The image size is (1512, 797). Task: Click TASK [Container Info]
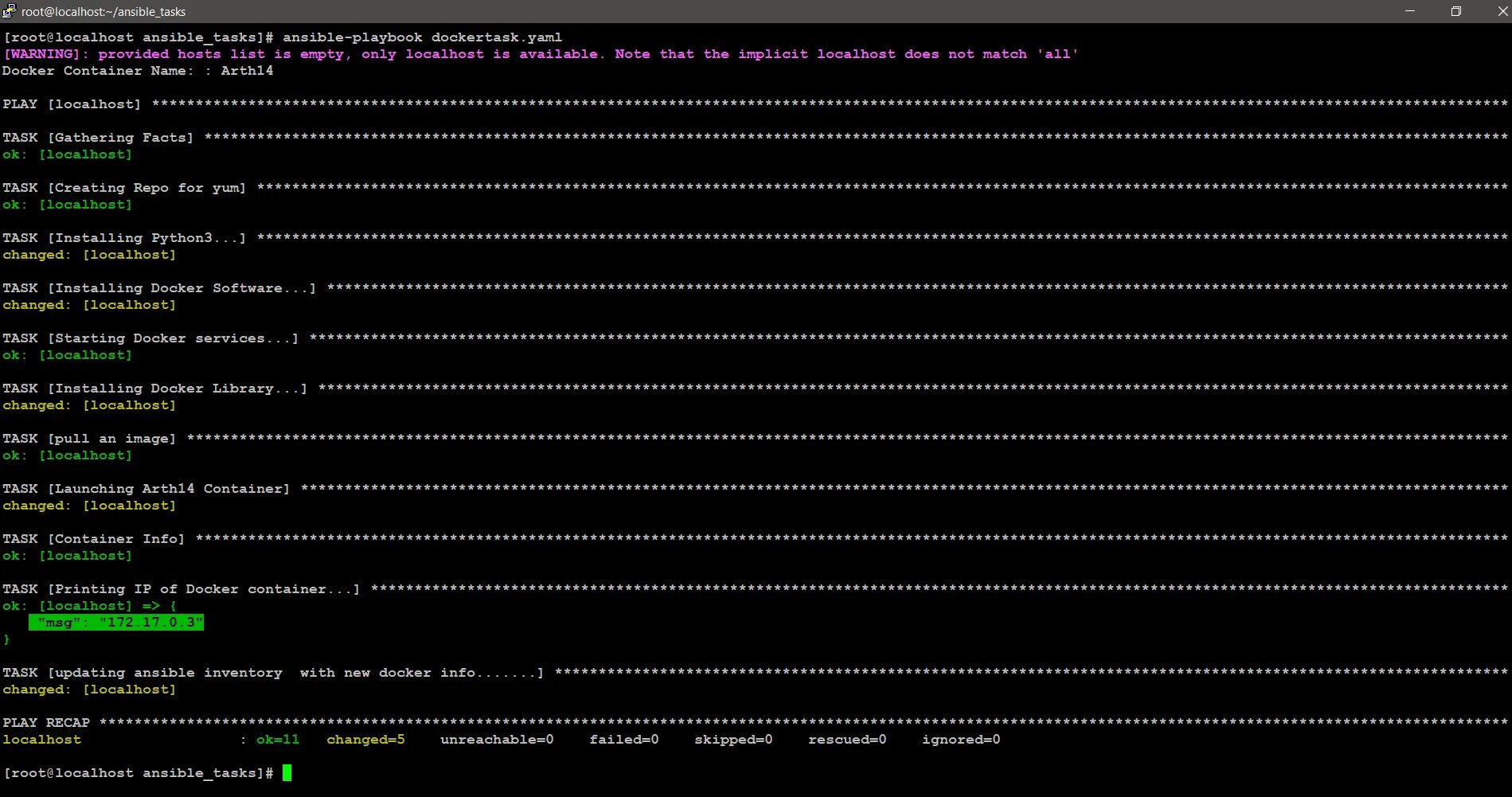tap(93, 539)
